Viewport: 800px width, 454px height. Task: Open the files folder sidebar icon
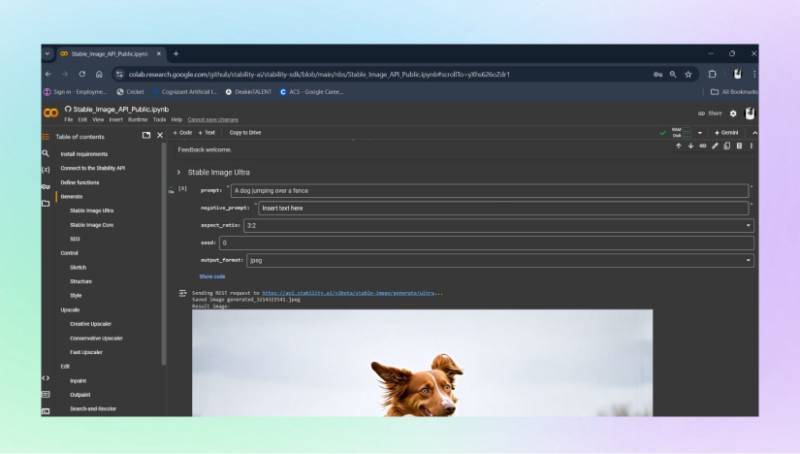(45, 204)
